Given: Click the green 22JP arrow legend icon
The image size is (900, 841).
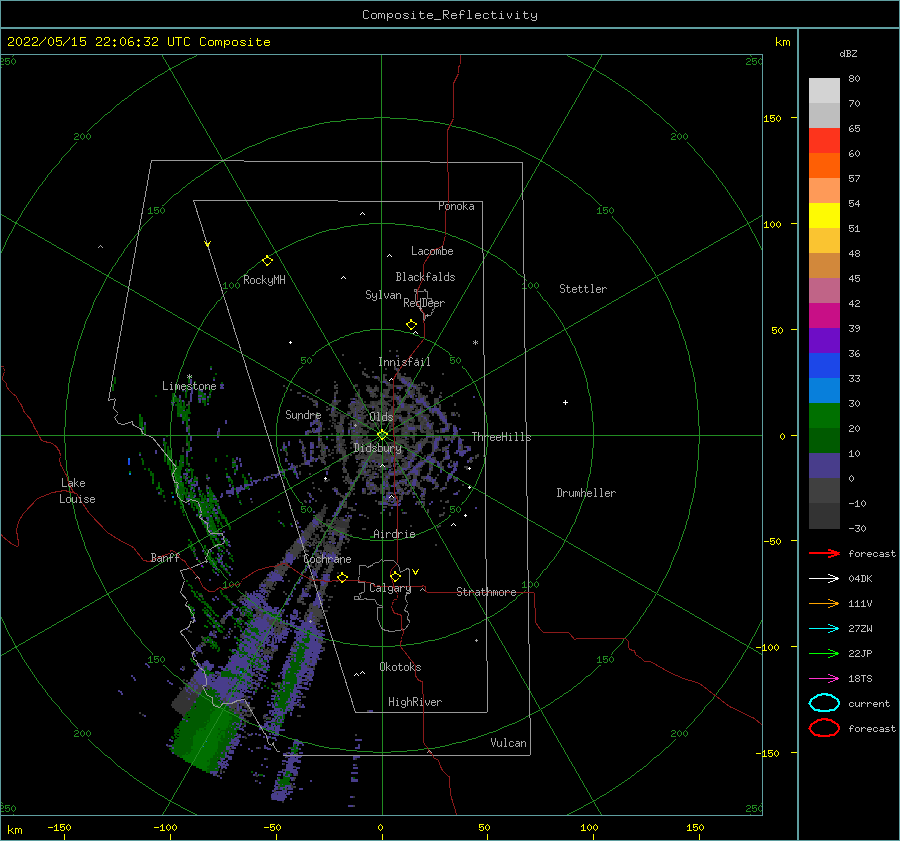Looking at the screenshot, I should (824, 653).
